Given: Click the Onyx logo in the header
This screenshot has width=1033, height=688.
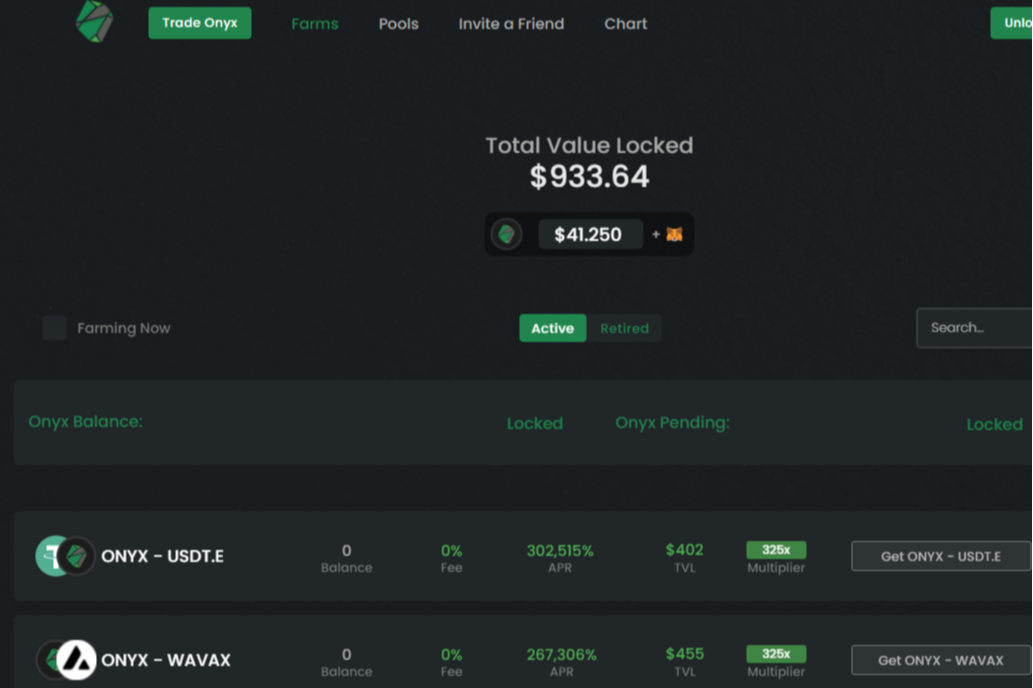Looking at the screenshot, I should point(95,22).
